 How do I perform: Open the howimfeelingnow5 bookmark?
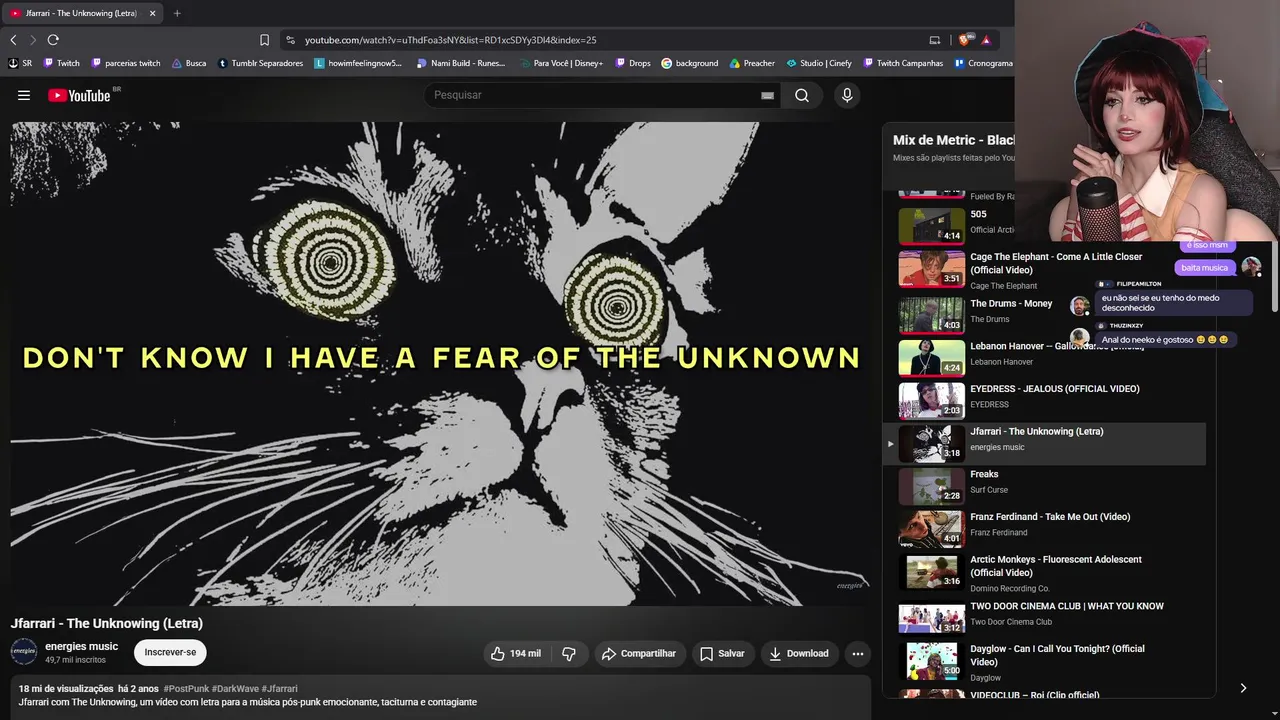(358, 63)
